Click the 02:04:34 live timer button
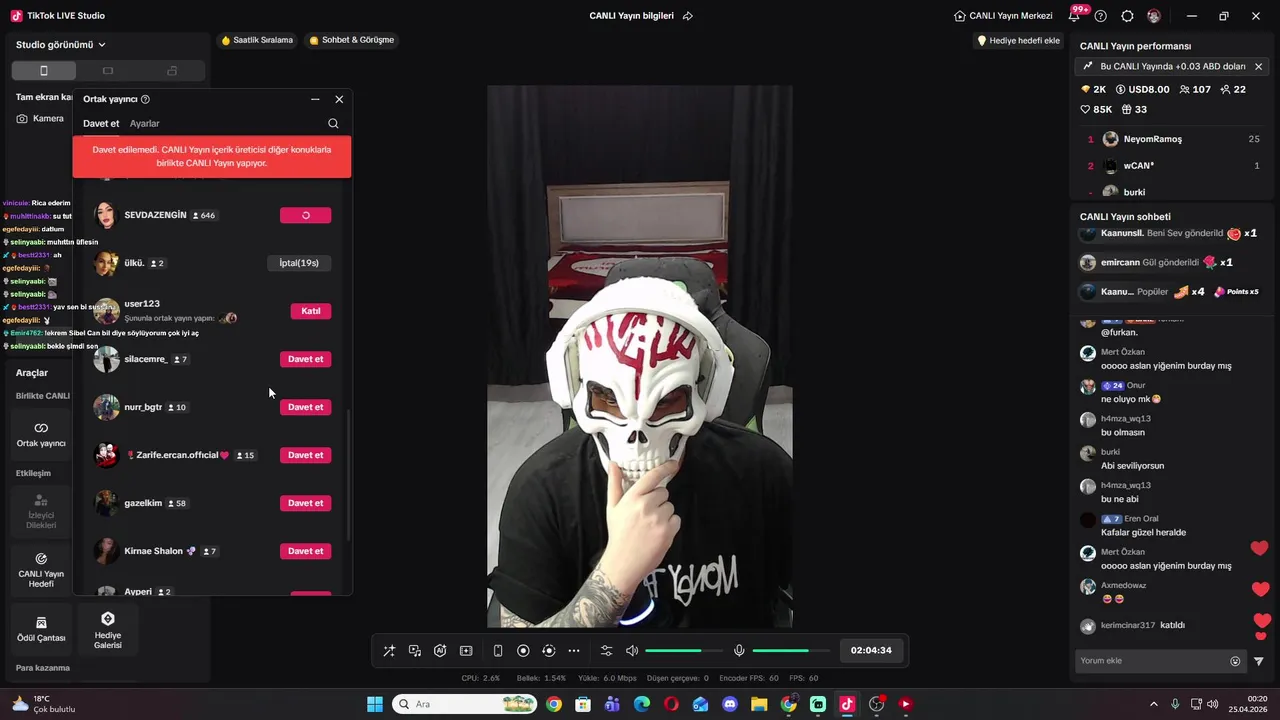 [871, 651]
